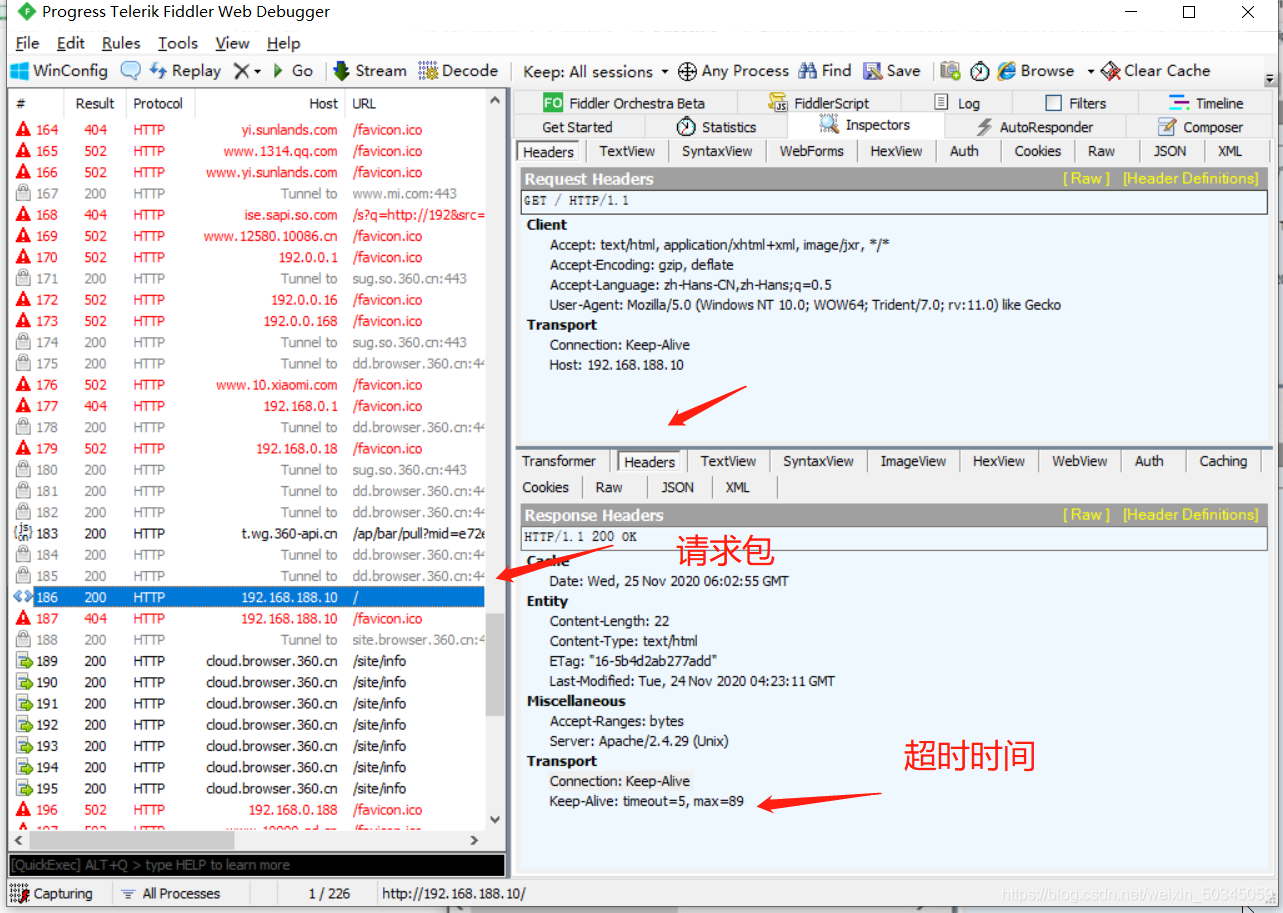Switch to the Get Started tab
This screenshot has width=1283, height=913.
(577, 127)
